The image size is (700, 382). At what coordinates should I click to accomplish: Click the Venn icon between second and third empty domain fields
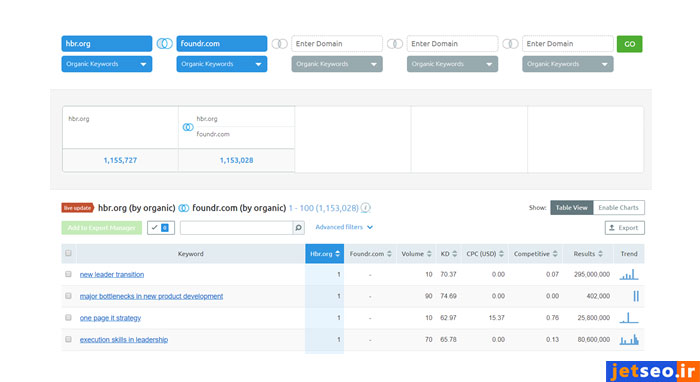coord(395,44)
